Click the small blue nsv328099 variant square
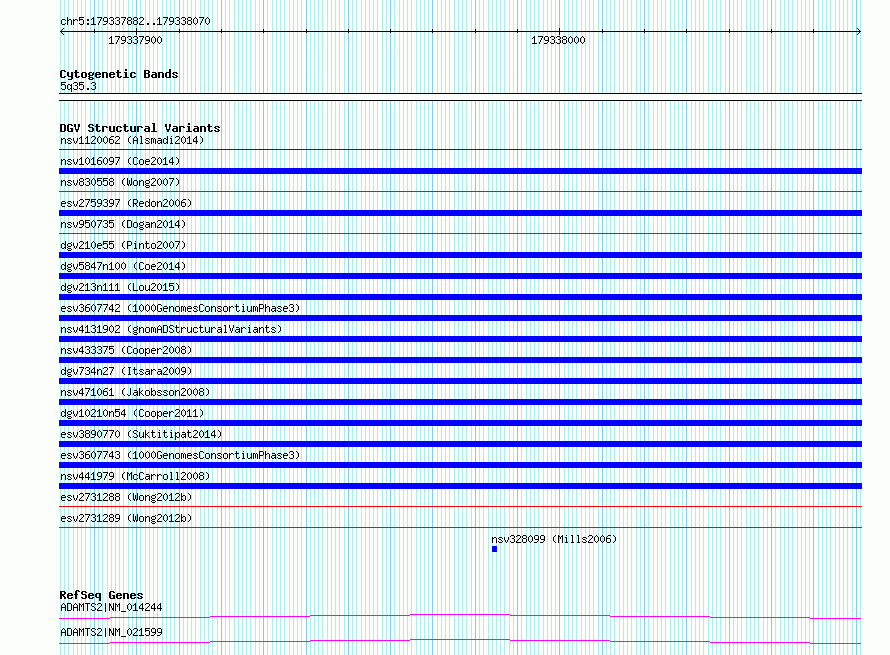890x655 pixels. click(x=494, y=549)
